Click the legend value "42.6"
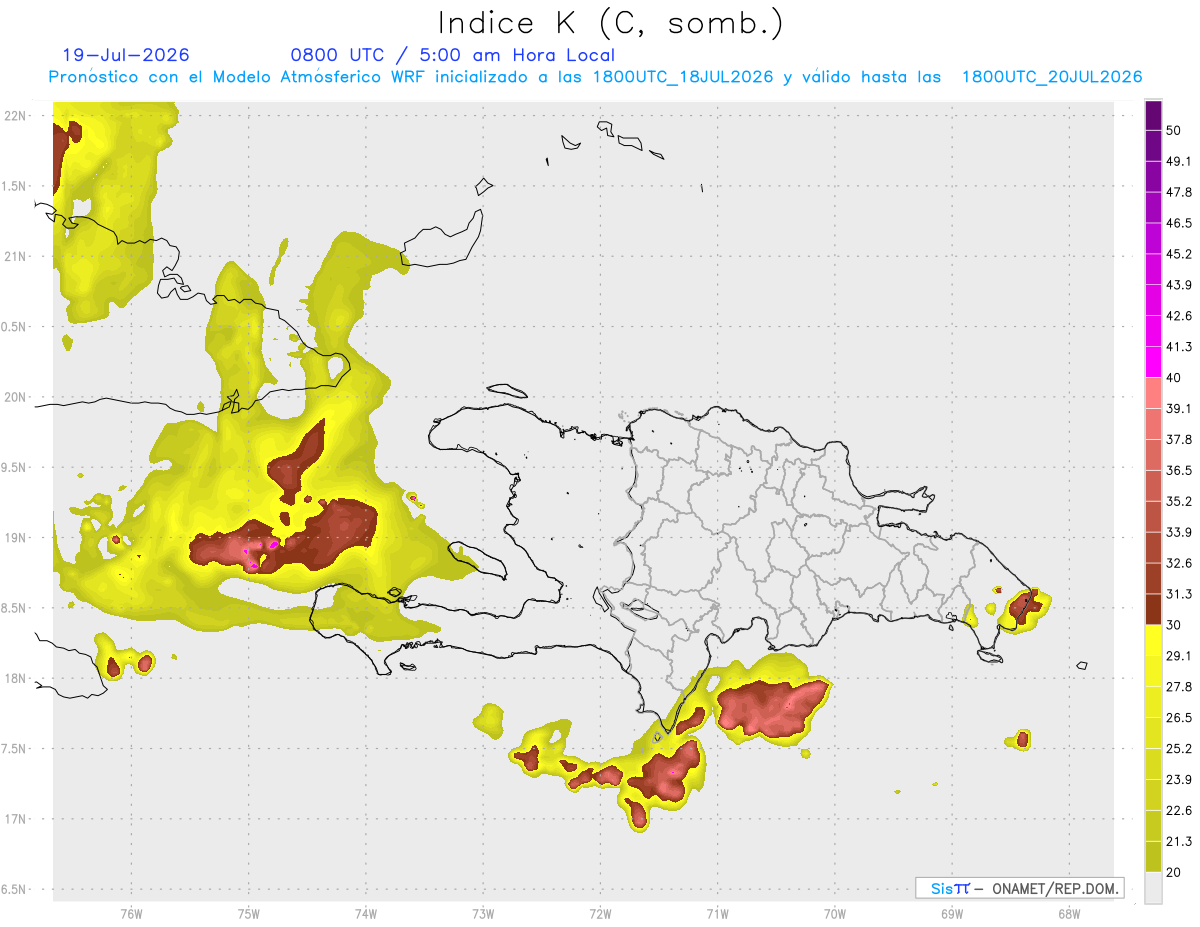This screenshot has height=927, width=1200. 1178,316
